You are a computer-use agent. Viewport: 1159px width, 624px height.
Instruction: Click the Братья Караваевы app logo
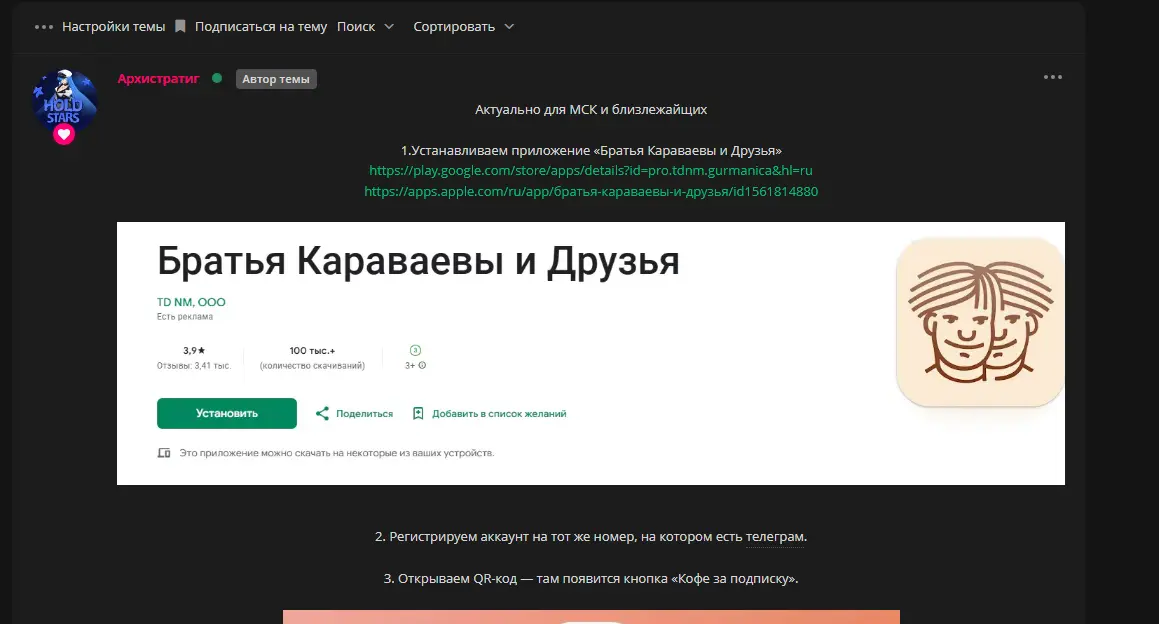pos(980,322)
